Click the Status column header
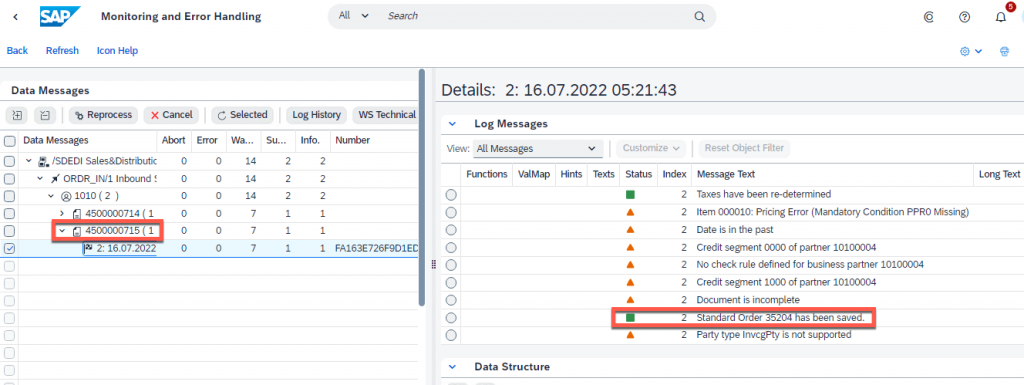The height and width of the screenshot is (385, 1024). point(638,174)
